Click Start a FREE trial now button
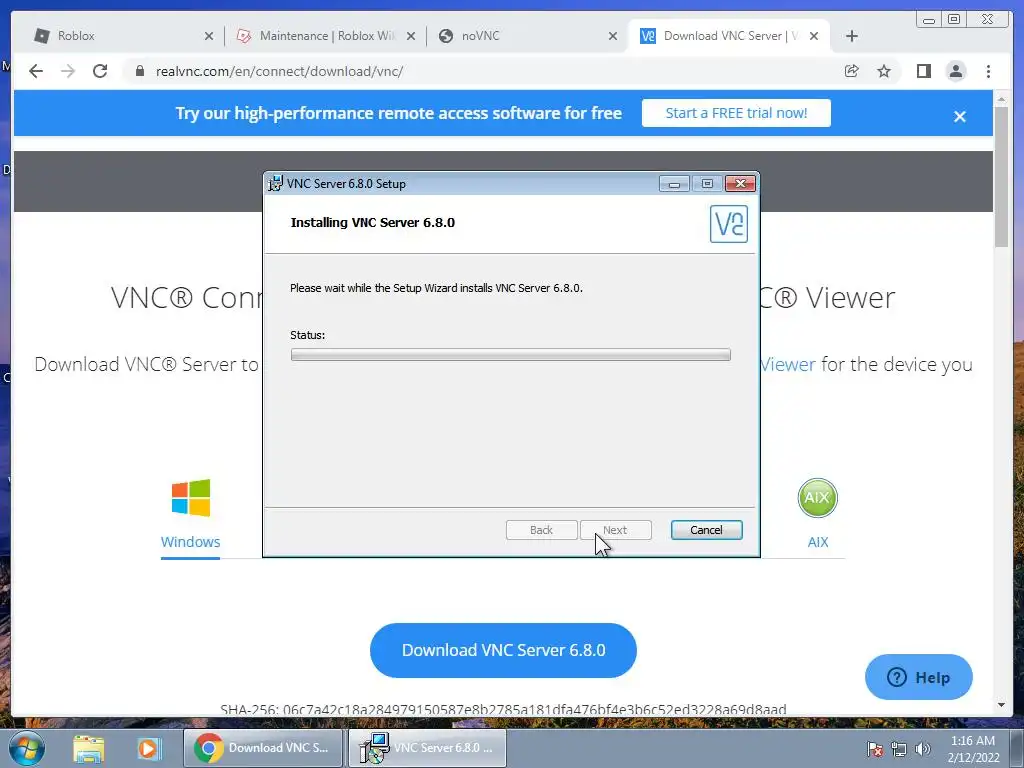The image size is (1024, 768). [736, 113]
